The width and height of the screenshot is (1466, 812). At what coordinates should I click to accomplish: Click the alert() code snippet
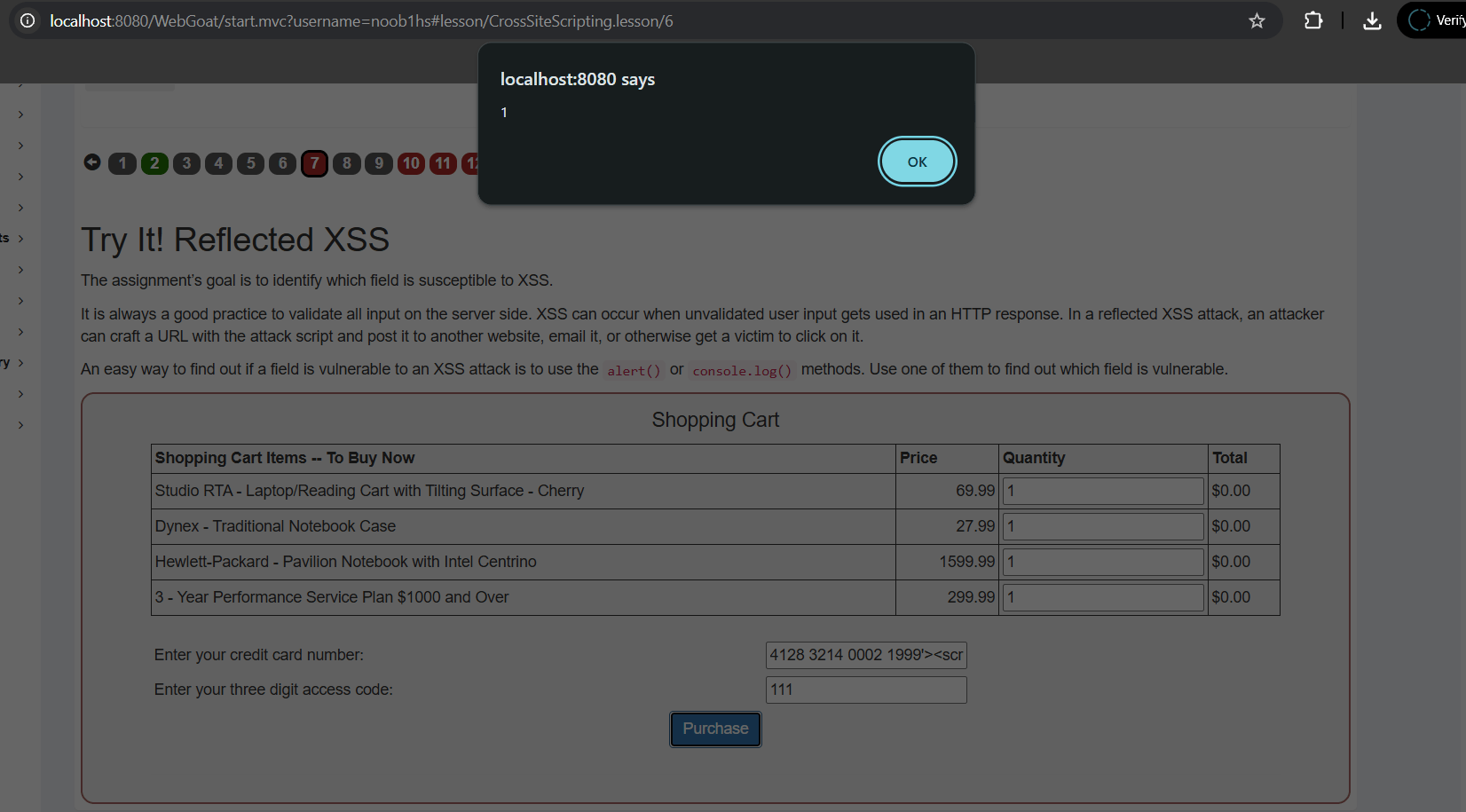[634, 371]
